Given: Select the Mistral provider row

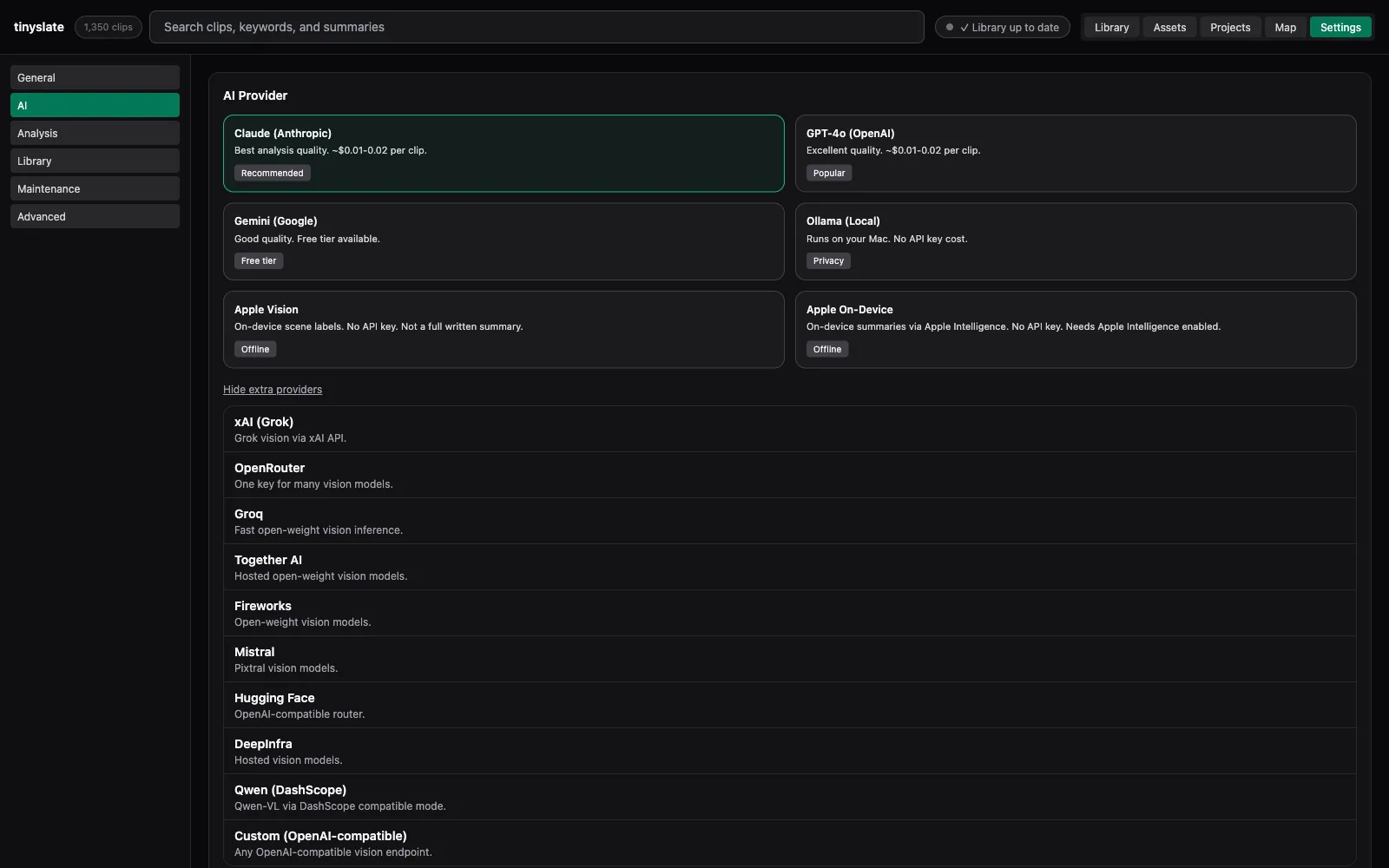Looking at the screenshot, I should [x=790, y=659].
